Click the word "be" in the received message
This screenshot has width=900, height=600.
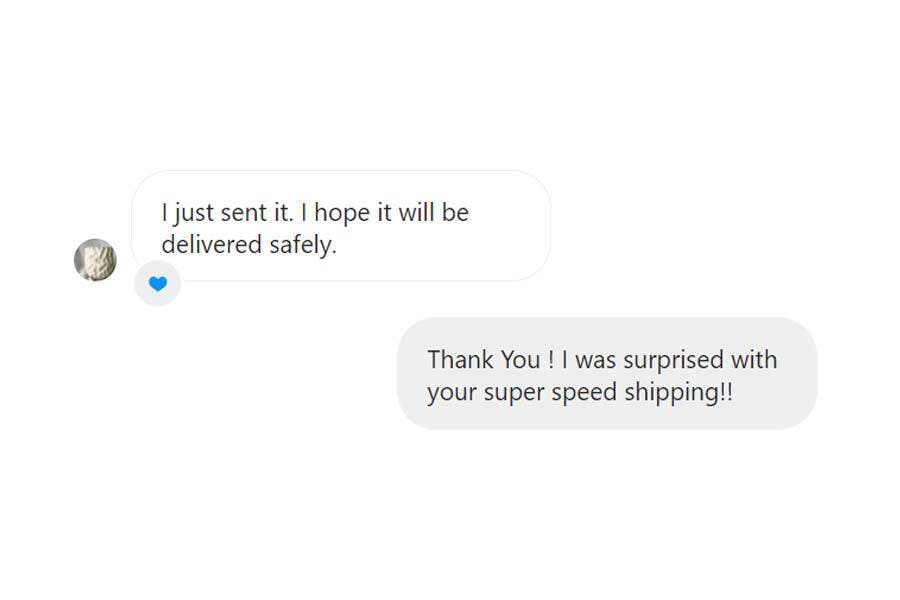(x=456, y=213)
